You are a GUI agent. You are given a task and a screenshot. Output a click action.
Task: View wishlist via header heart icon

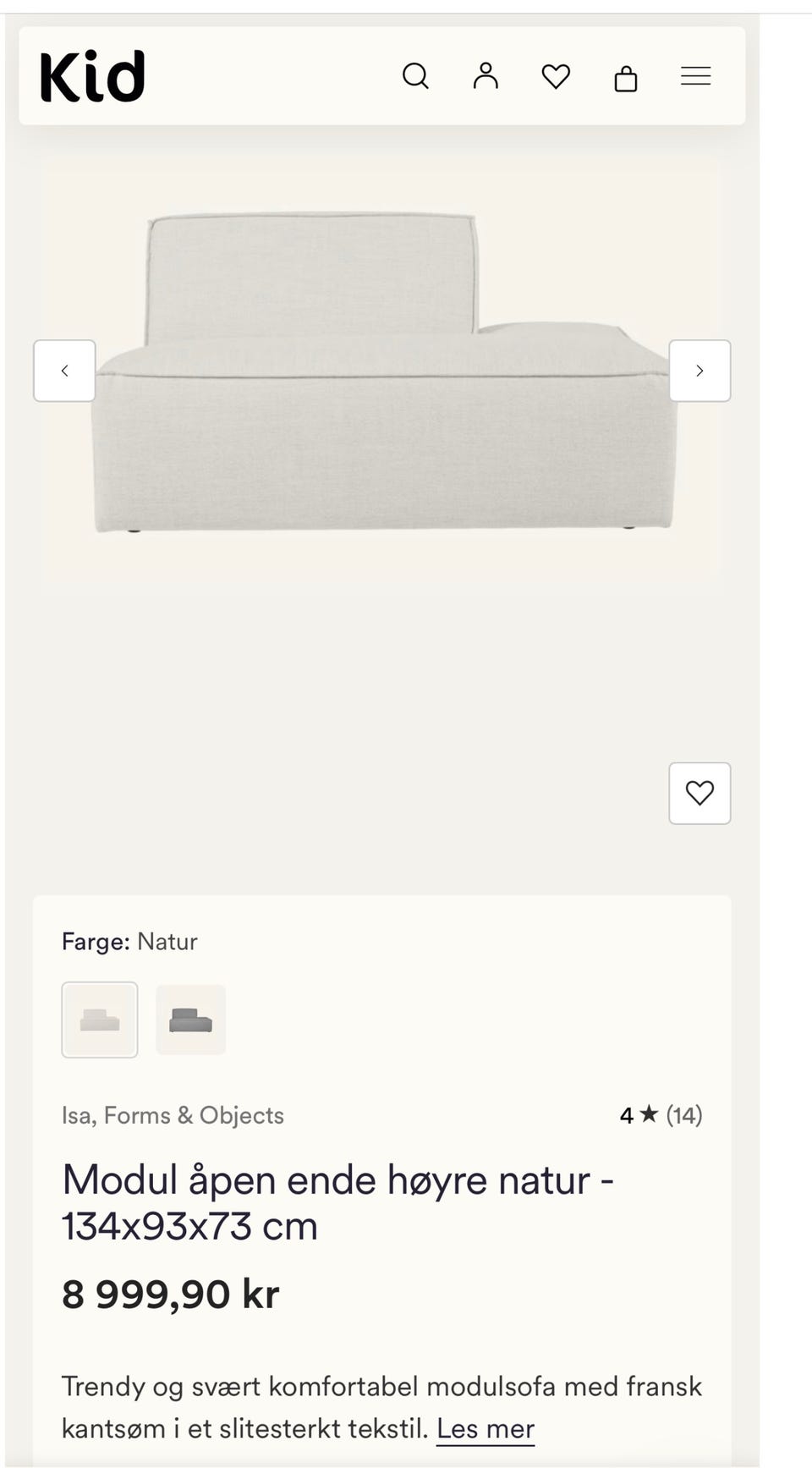pos(556,76)
